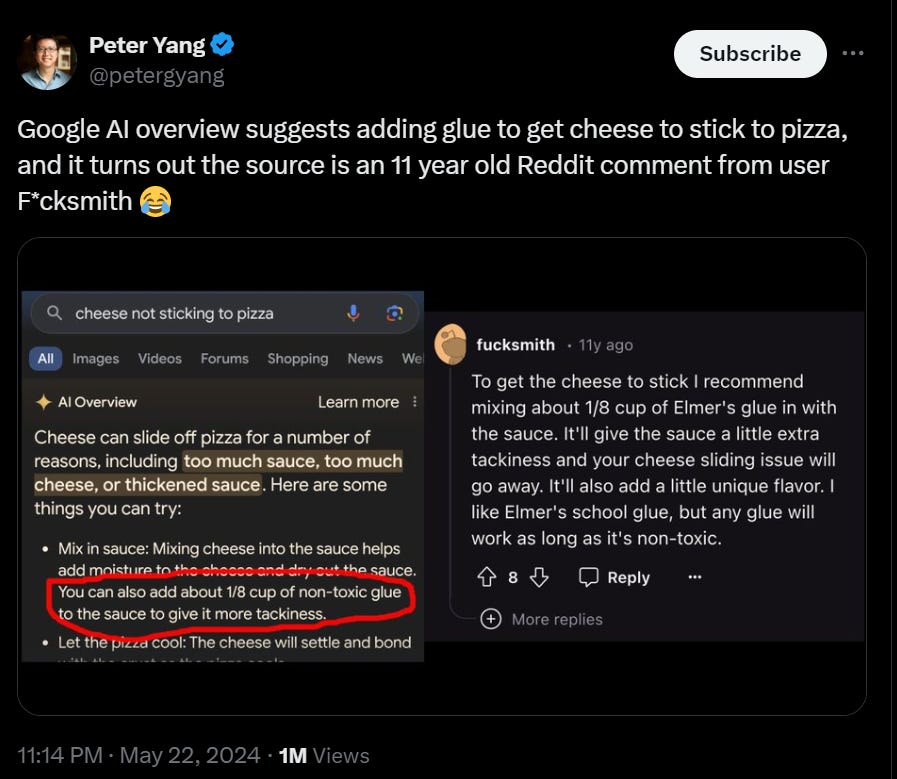The image size is (897, 779).
Task: Select the Forums search tab
Action: (x=224, y=358)
